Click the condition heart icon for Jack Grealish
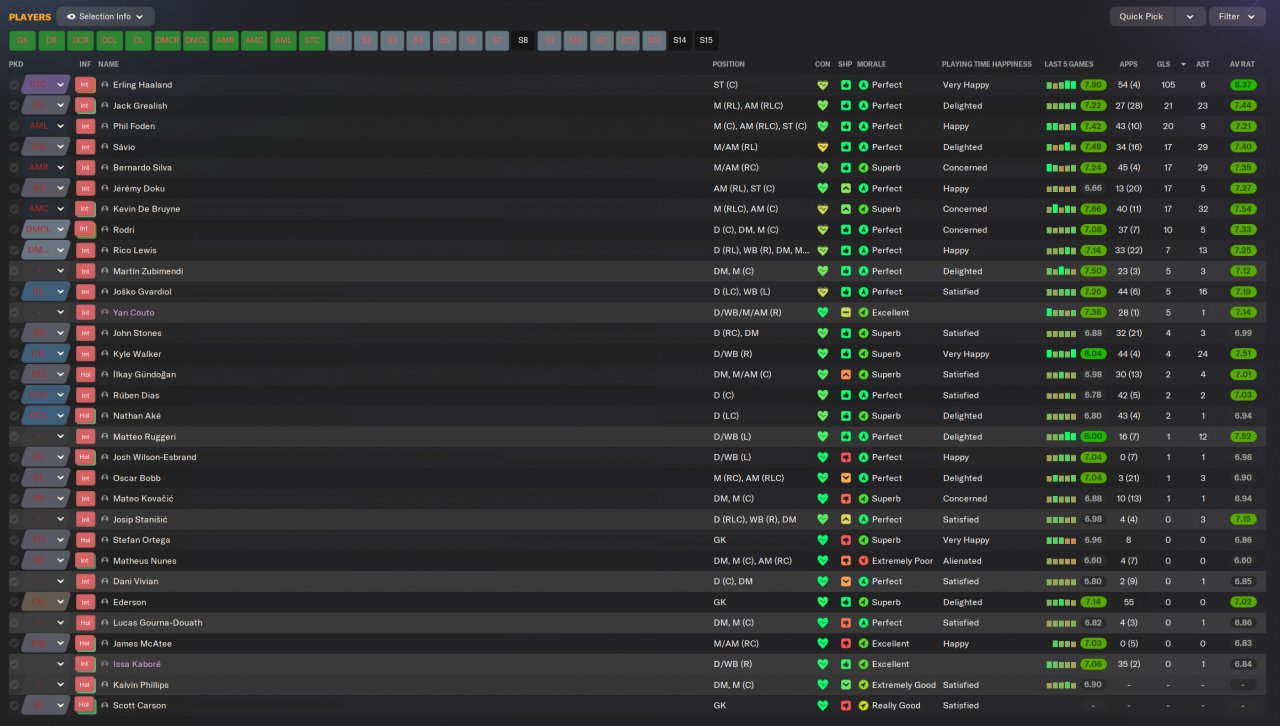The height and width of the screenshot is (726, 1280). click(823, 106)
